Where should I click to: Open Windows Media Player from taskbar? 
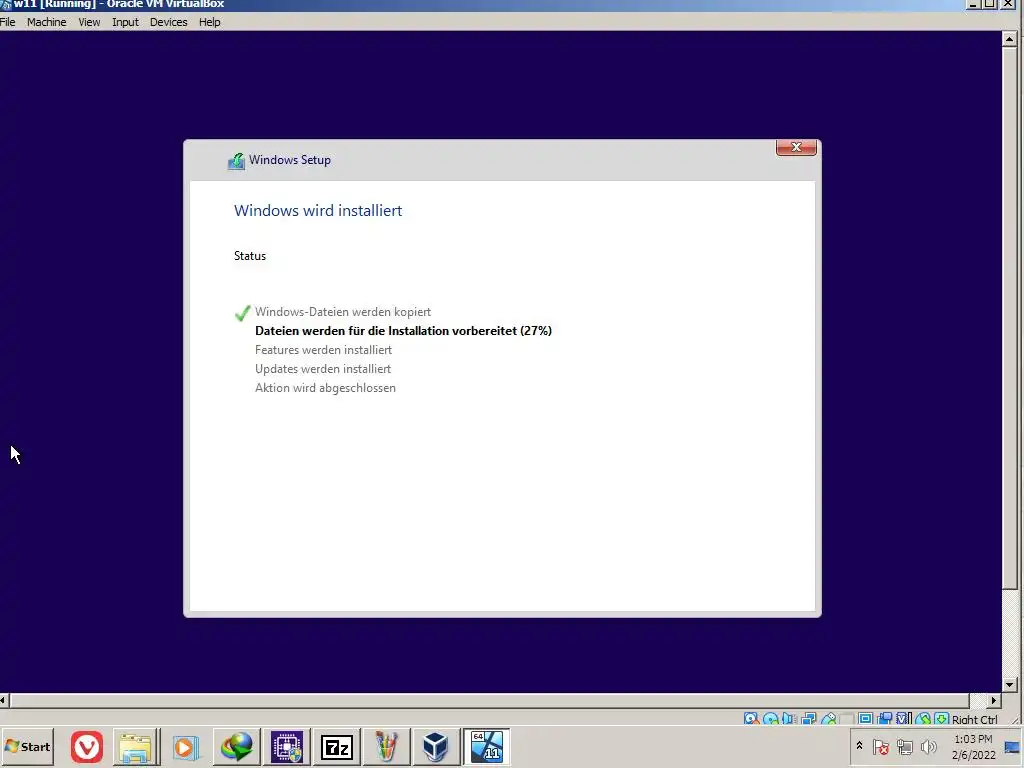coord(185,746)
